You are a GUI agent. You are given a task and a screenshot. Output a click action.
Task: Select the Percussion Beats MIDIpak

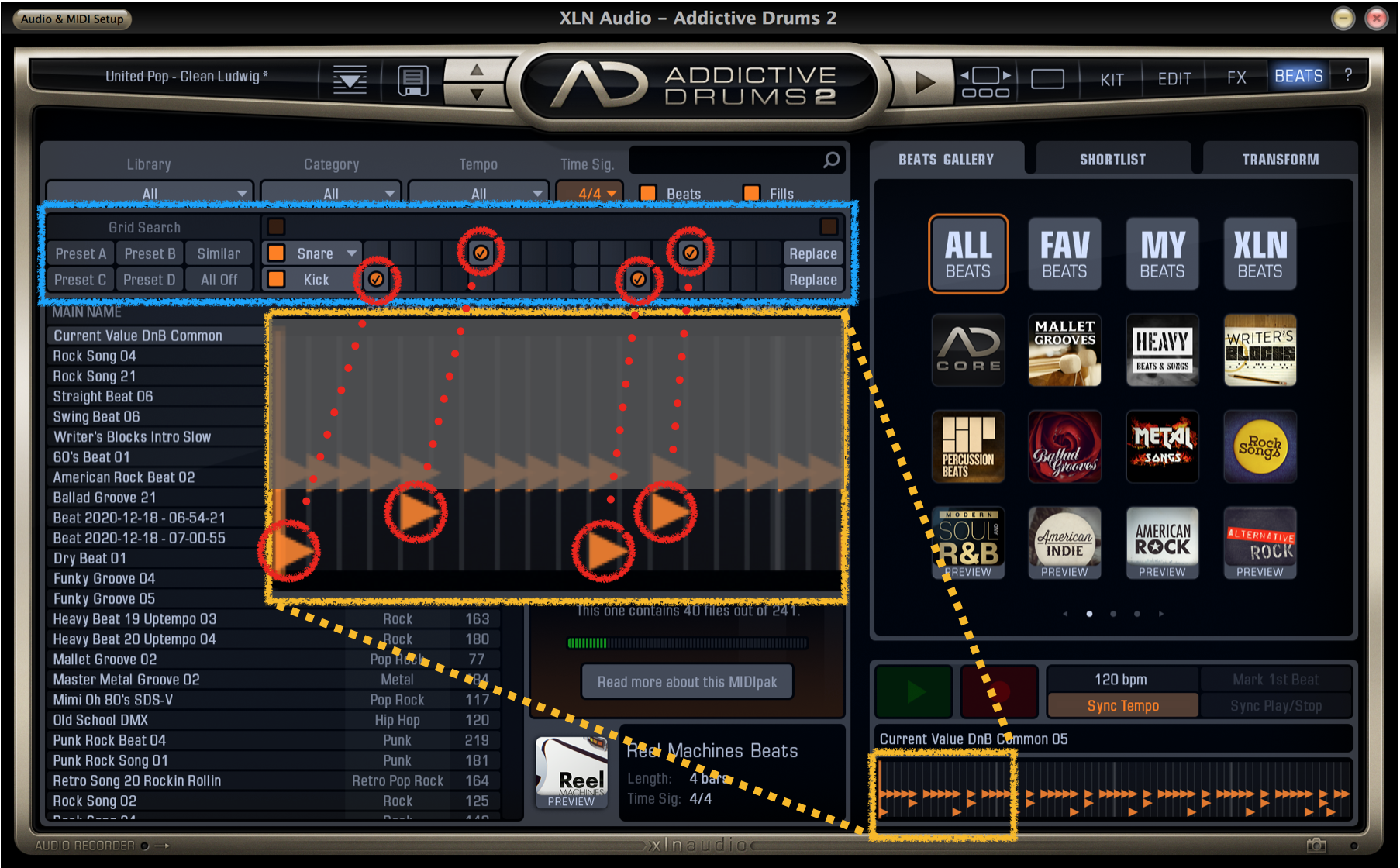[x=968, y=447]
